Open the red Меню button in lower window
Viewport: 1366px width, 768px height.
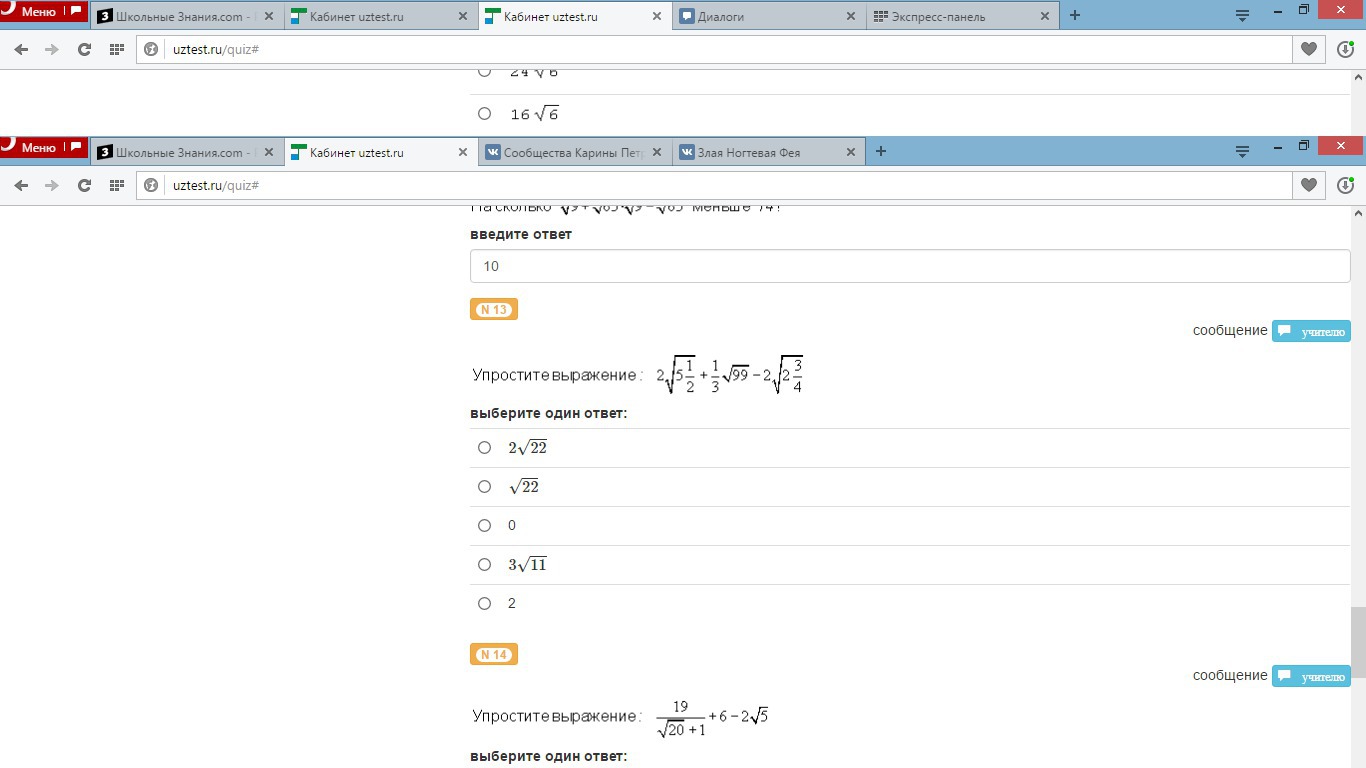pyautogui.click(x=44, y=148)
